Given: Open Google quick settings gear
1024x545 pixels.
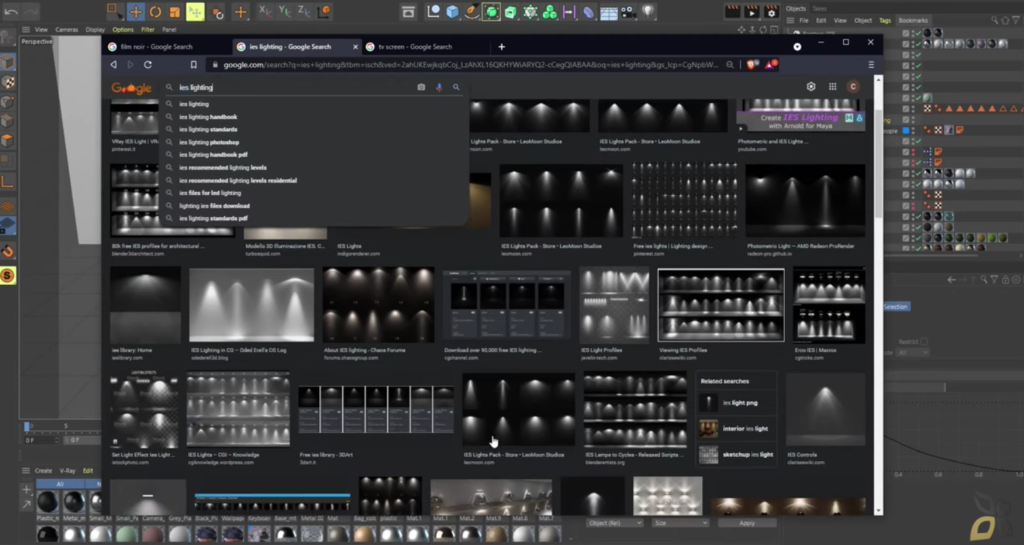Looking at the screenshot, I should (811, 86).
